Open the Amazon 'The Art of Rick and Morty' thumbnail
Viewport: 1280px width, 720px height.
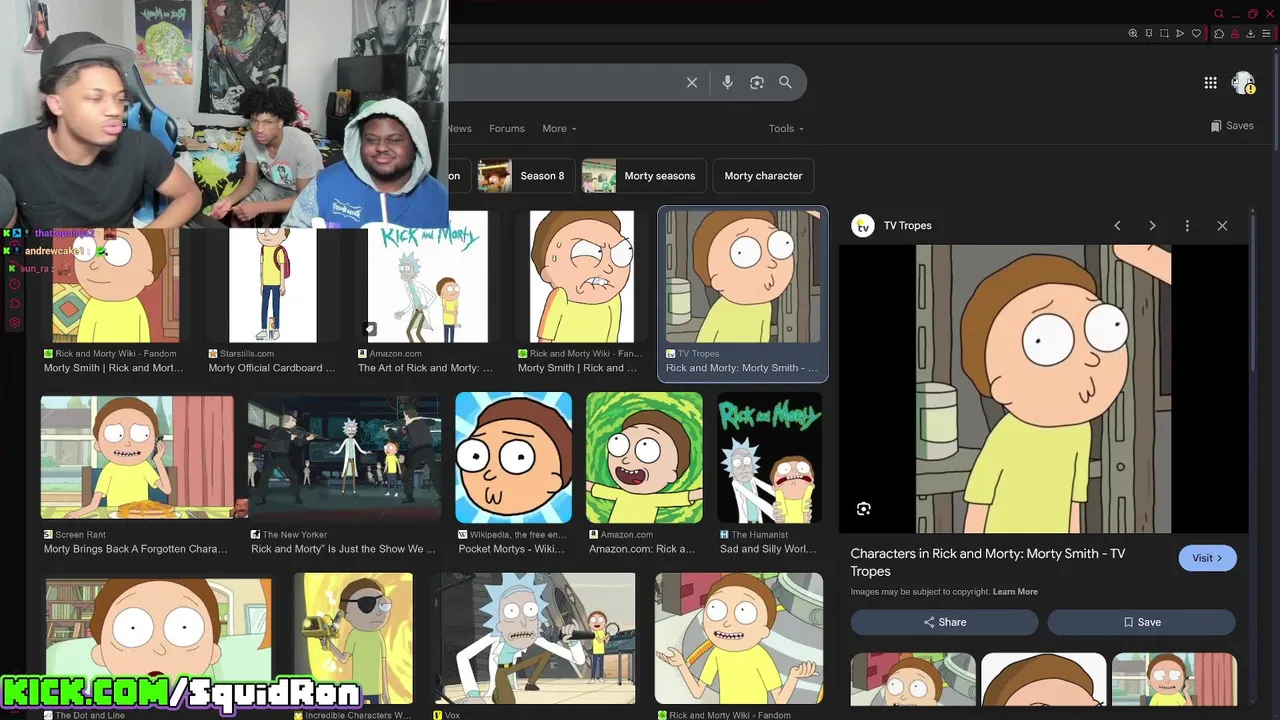point(428,277)
